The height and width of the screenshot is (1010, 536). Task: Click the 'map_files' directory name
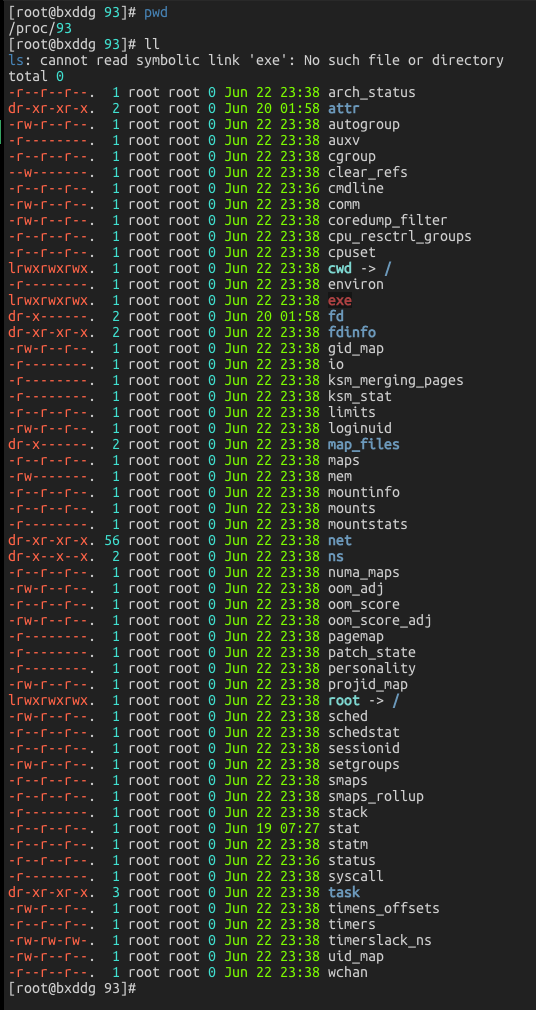point(363,444)
